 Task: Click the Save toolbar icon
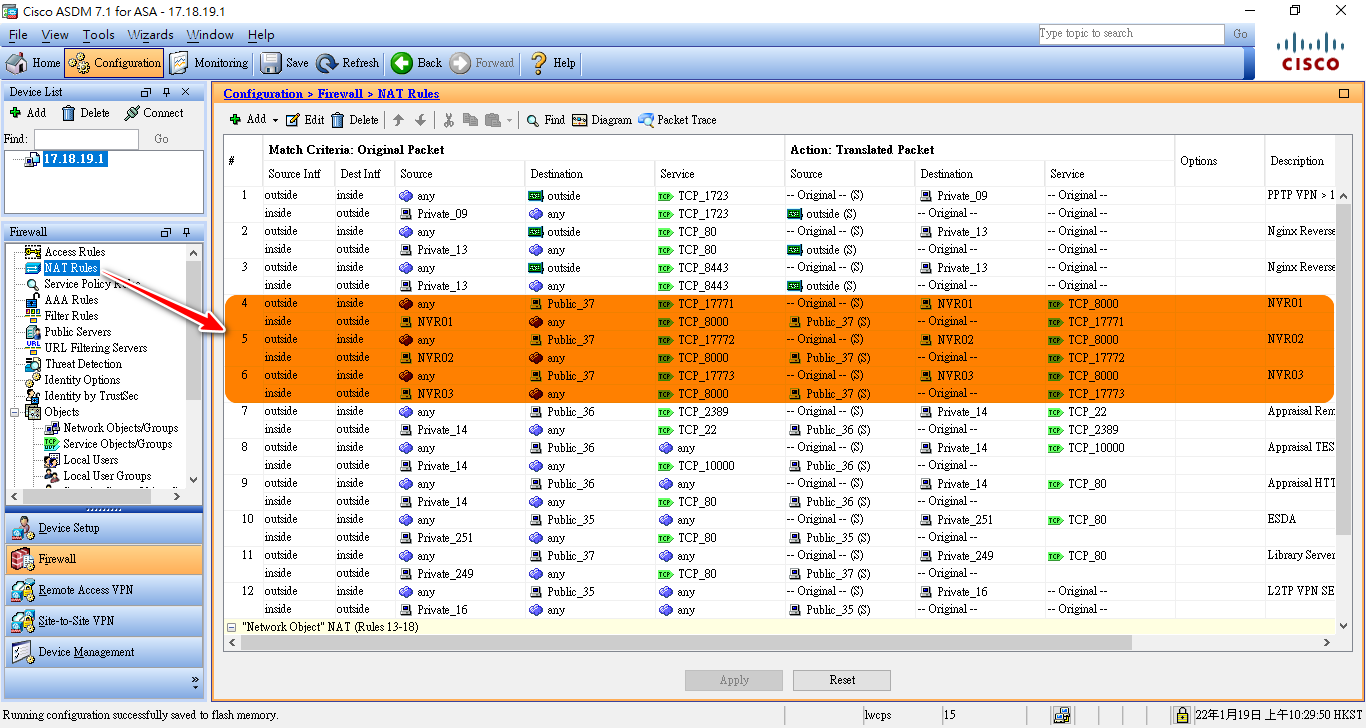284,63
